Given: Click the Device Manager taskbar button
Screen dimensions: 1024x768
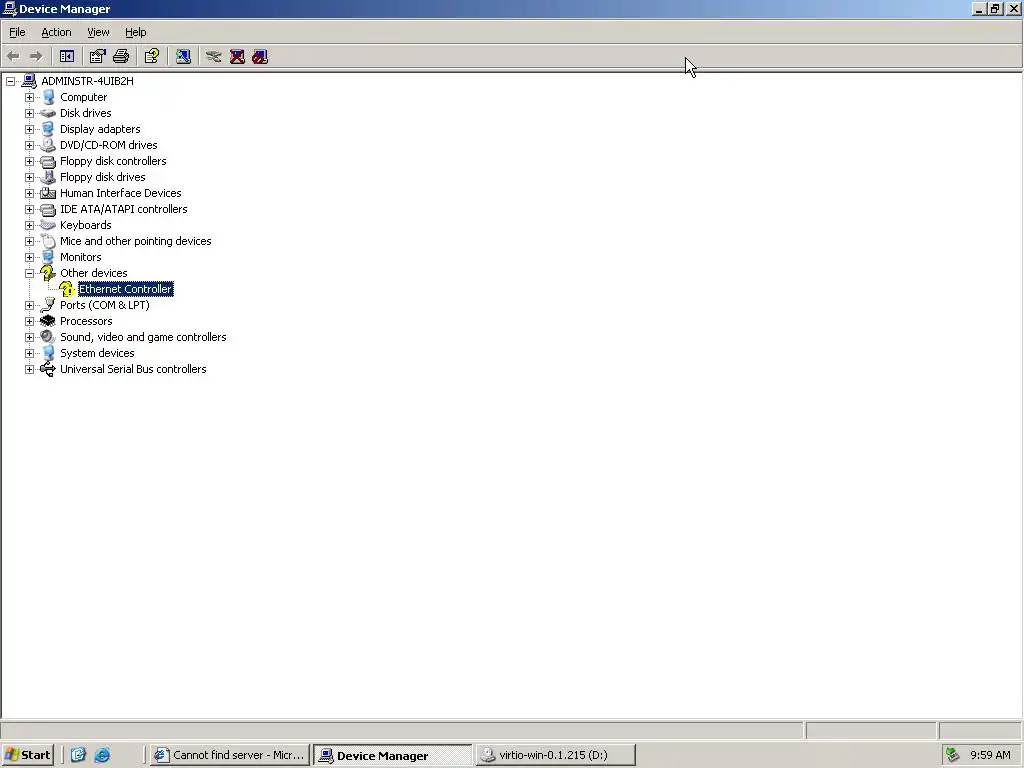Looking at the screenshot, I should [x=392, y=755].
